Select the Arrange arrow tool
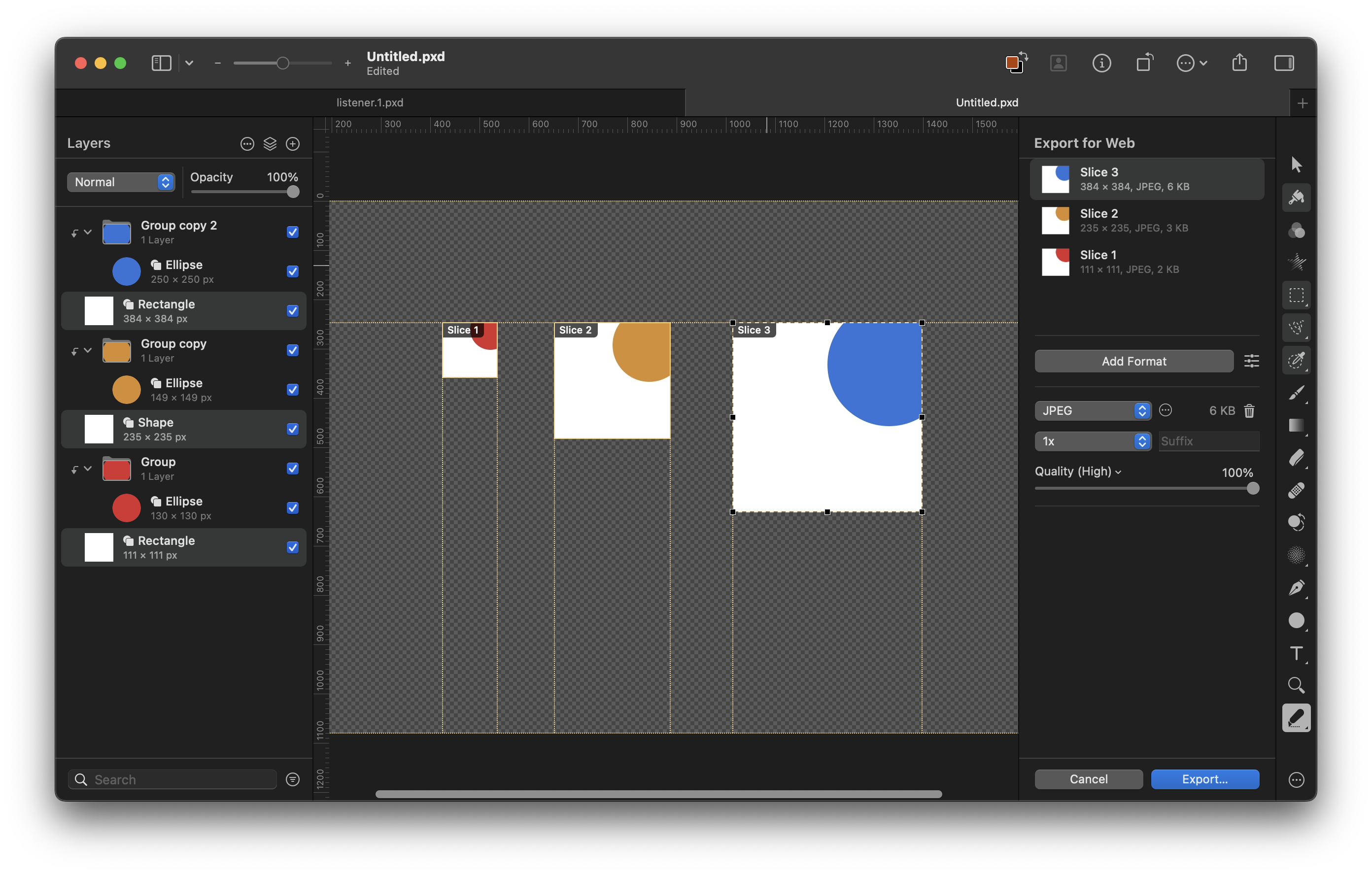This screenshot has height=874, width=1372. tap(1296, 165)
